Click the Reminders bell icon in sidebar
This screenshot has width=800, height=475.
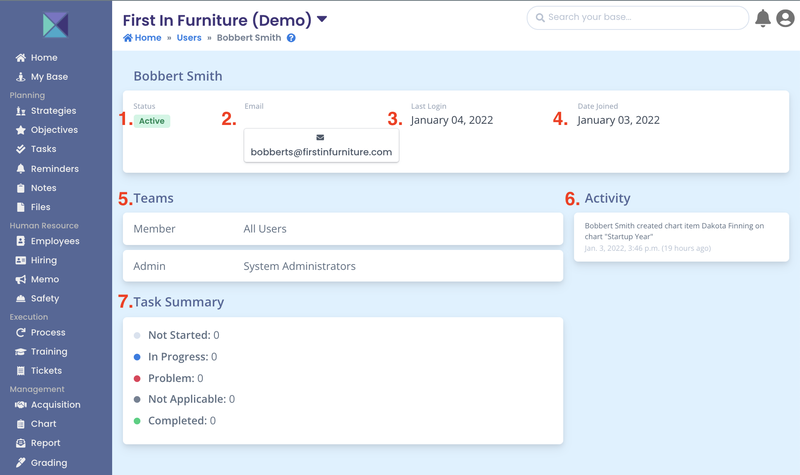tap(20, 169)
